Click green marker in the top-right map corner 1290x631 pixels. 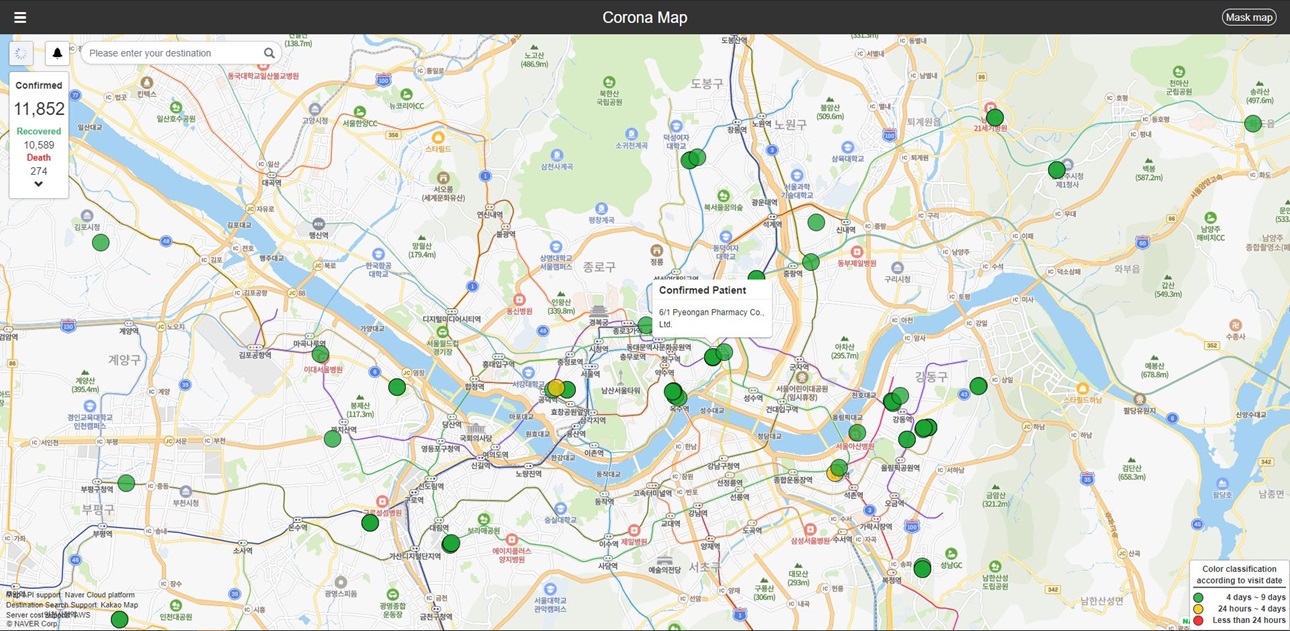click(1252, 124)
